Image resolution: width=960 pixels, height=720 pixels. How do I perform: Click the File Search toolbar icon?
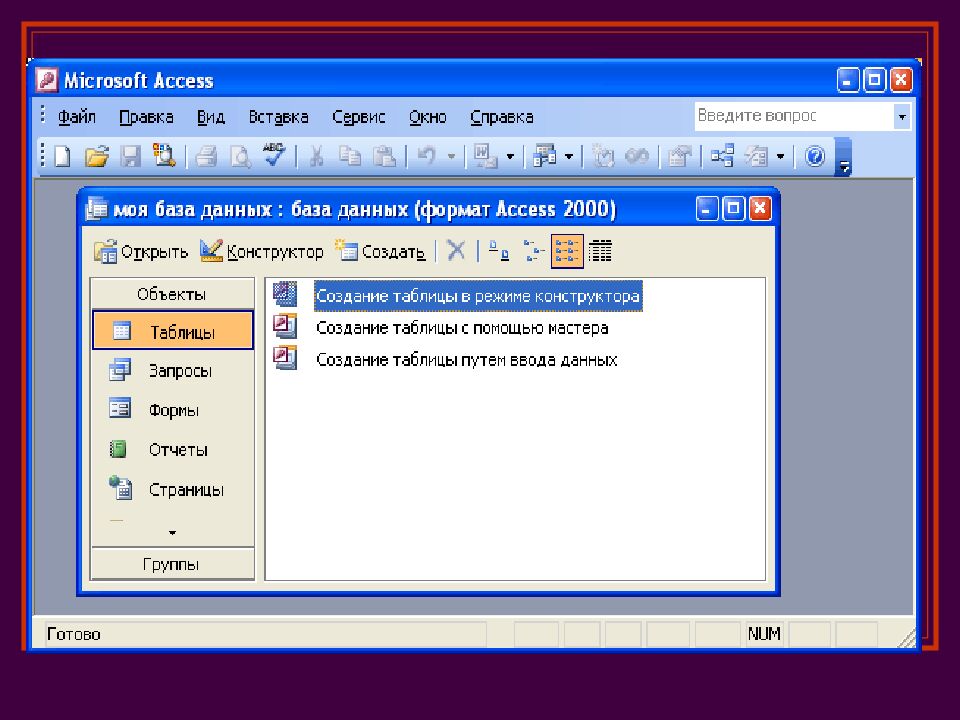(x=163, y=156)
